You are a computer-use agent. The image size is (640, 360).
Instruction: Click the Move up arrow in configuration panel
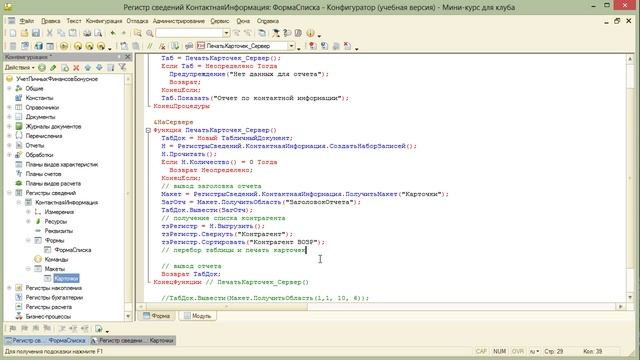coord(87,67)
